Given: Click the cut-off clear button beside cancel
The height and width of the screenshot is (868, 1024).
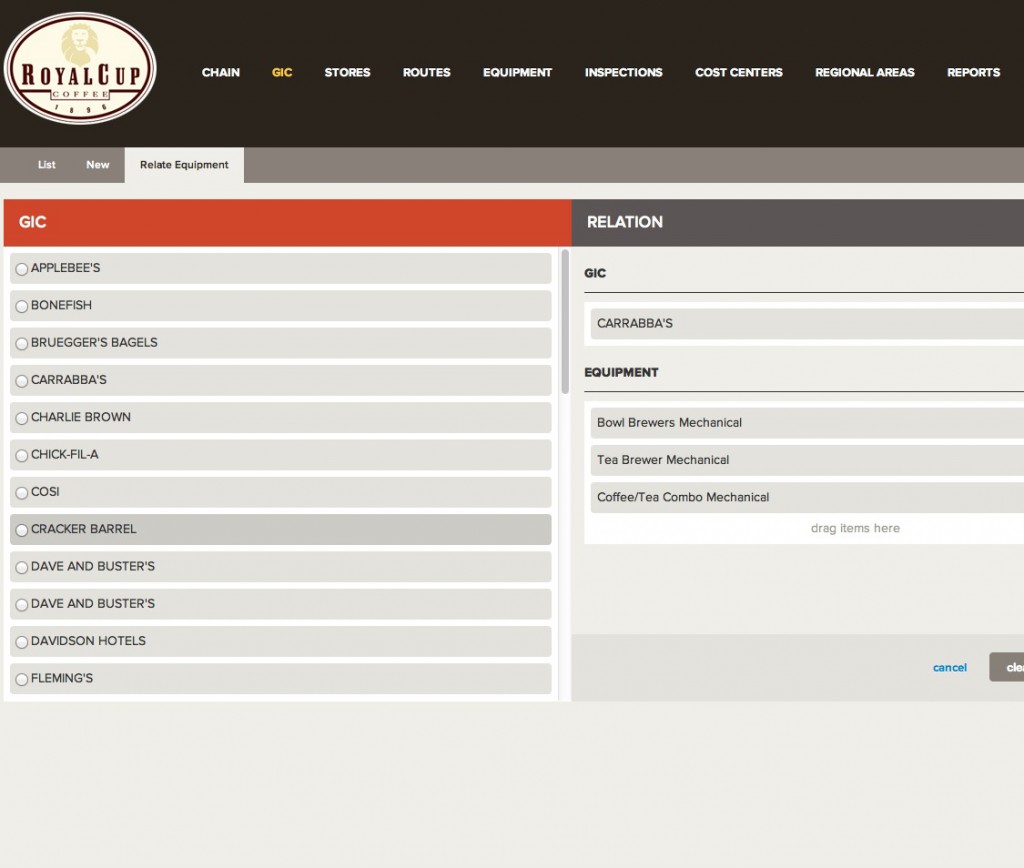Looking at the screenshot, I should [x=1007, y=667].
